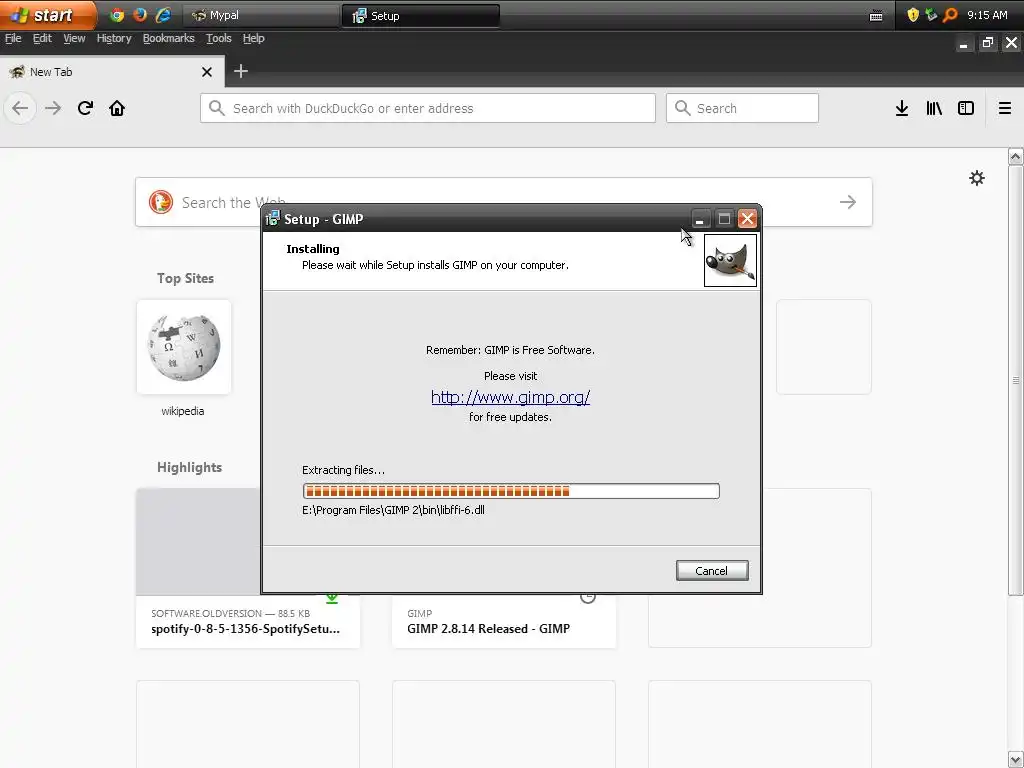The width and height of the screenshot is (1024, 768).
Task: Minimize the Setup - GIMP dialog
Action: 700,219
